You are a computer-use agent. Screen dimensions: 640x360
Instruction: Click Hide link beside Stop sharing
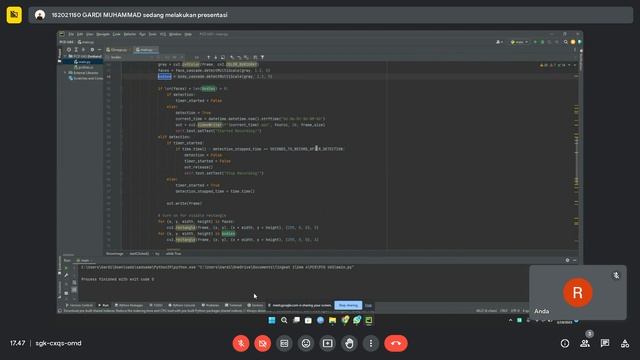[368, 305]
